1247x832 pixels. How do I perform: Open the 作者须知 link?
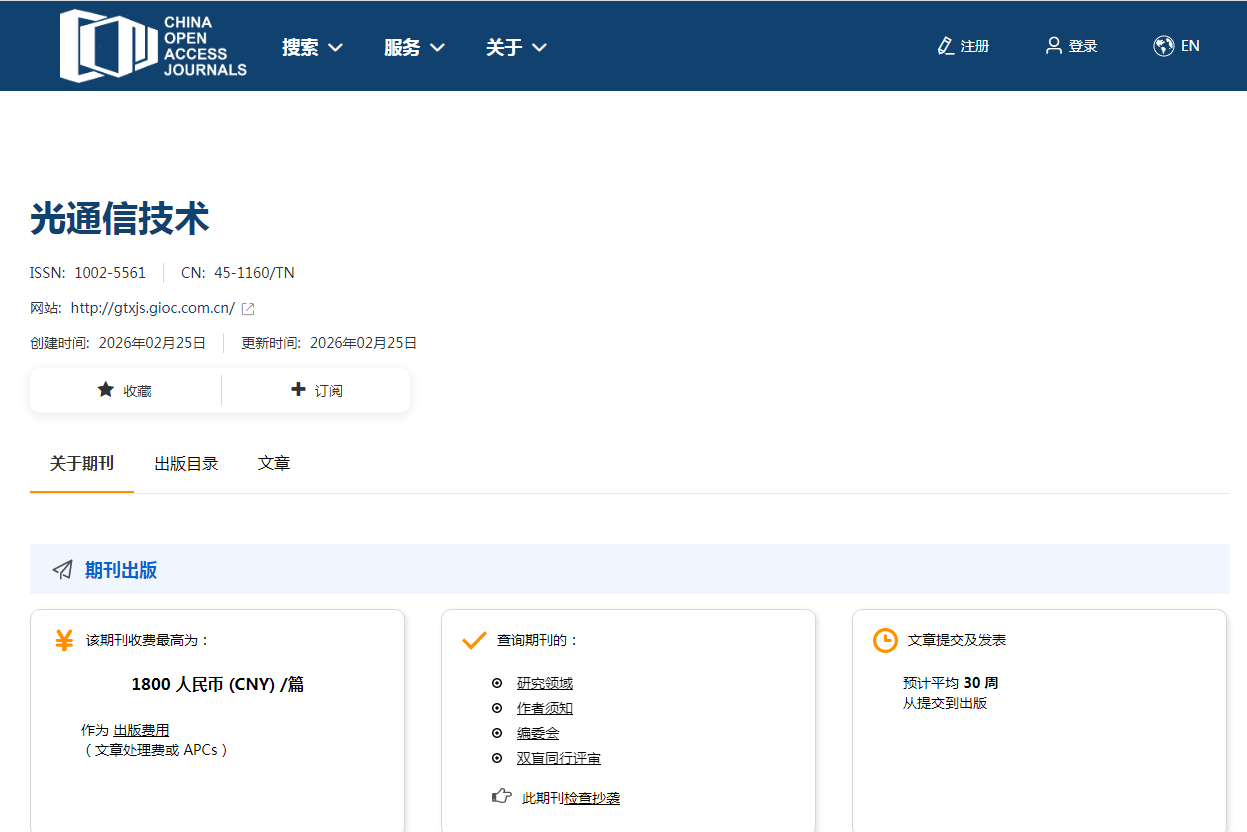(x=545, y=709)
